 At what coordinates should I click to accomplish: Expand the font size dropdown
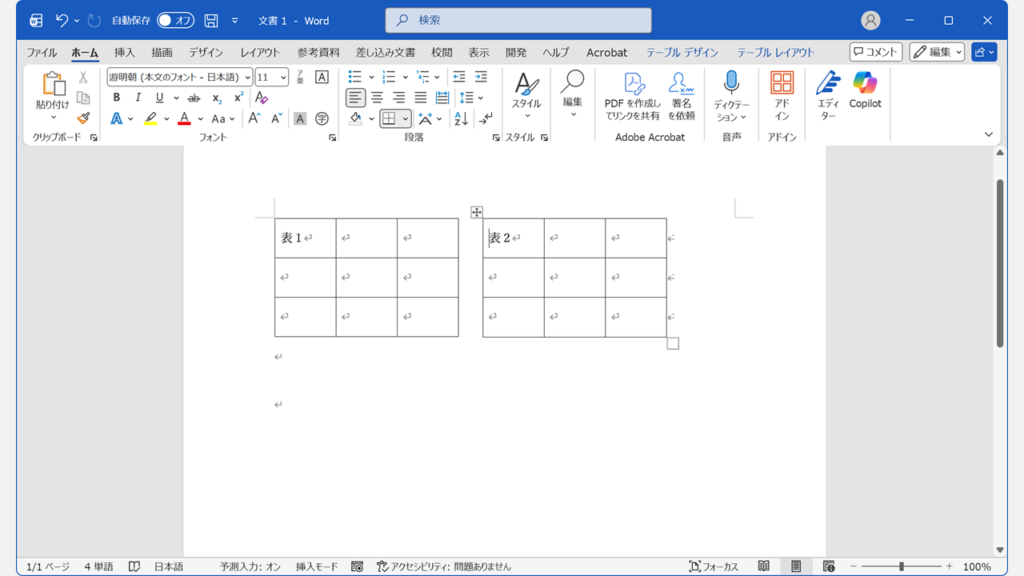pos(284,77)
